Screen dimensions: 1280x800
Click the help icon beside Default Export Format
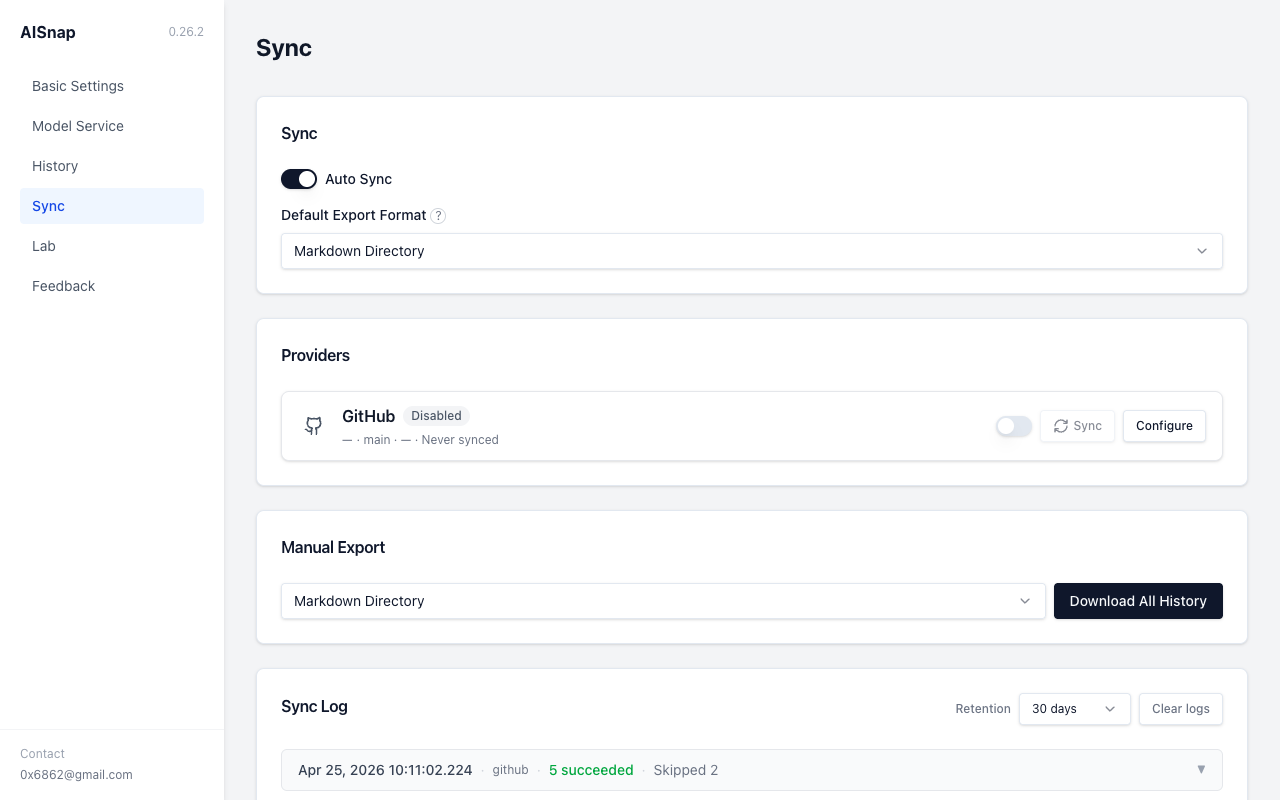coord(438,216)
